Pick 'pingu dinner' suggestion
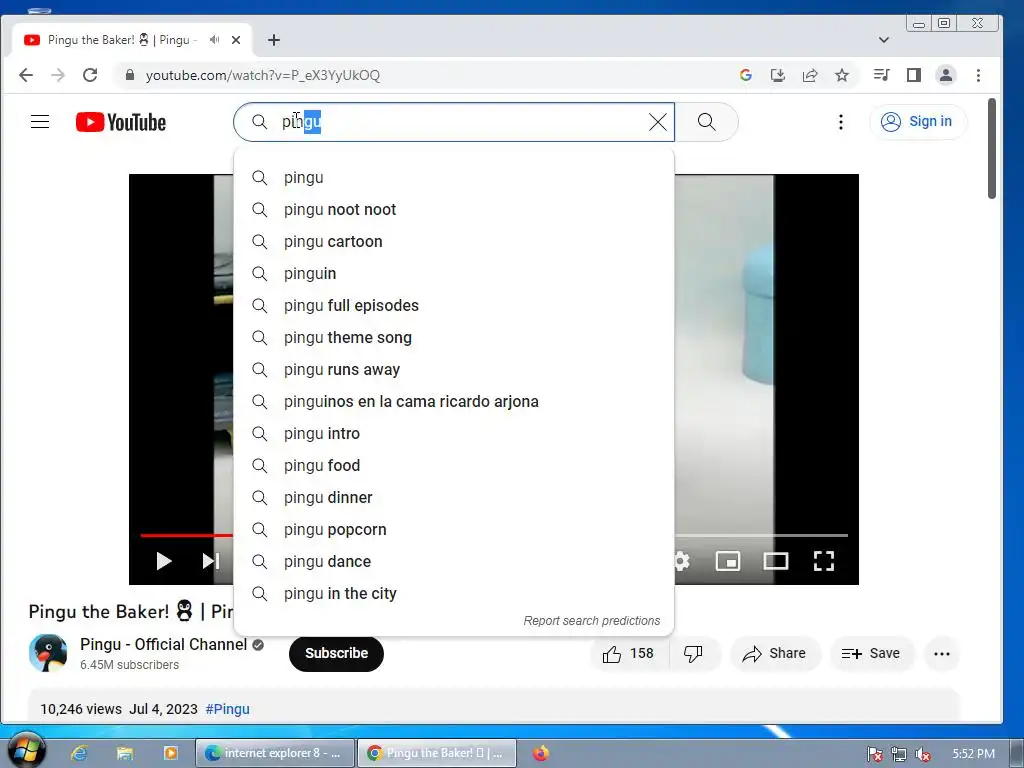The width and height of the screenshot is (1024, 768). [x=453, y=498]
